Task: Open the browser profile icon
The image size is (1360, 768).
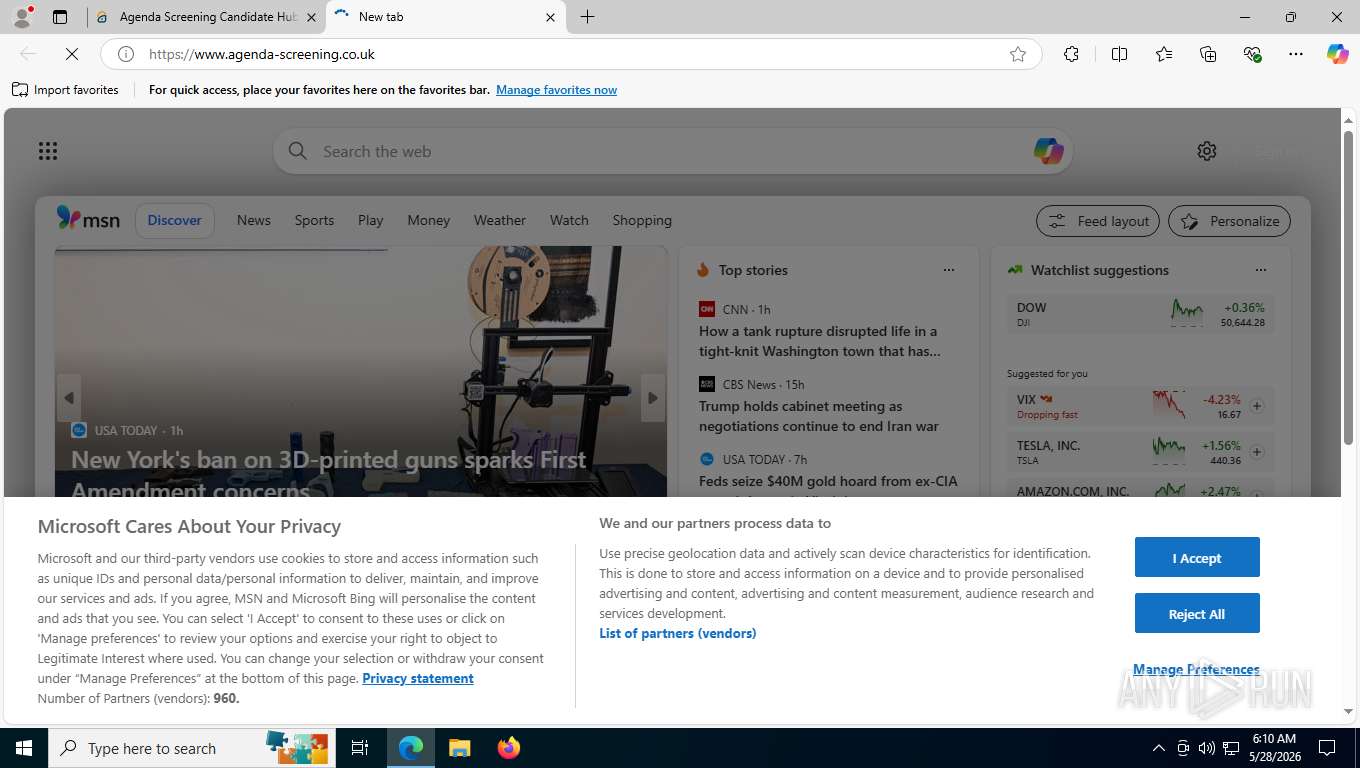Action: 21,17
